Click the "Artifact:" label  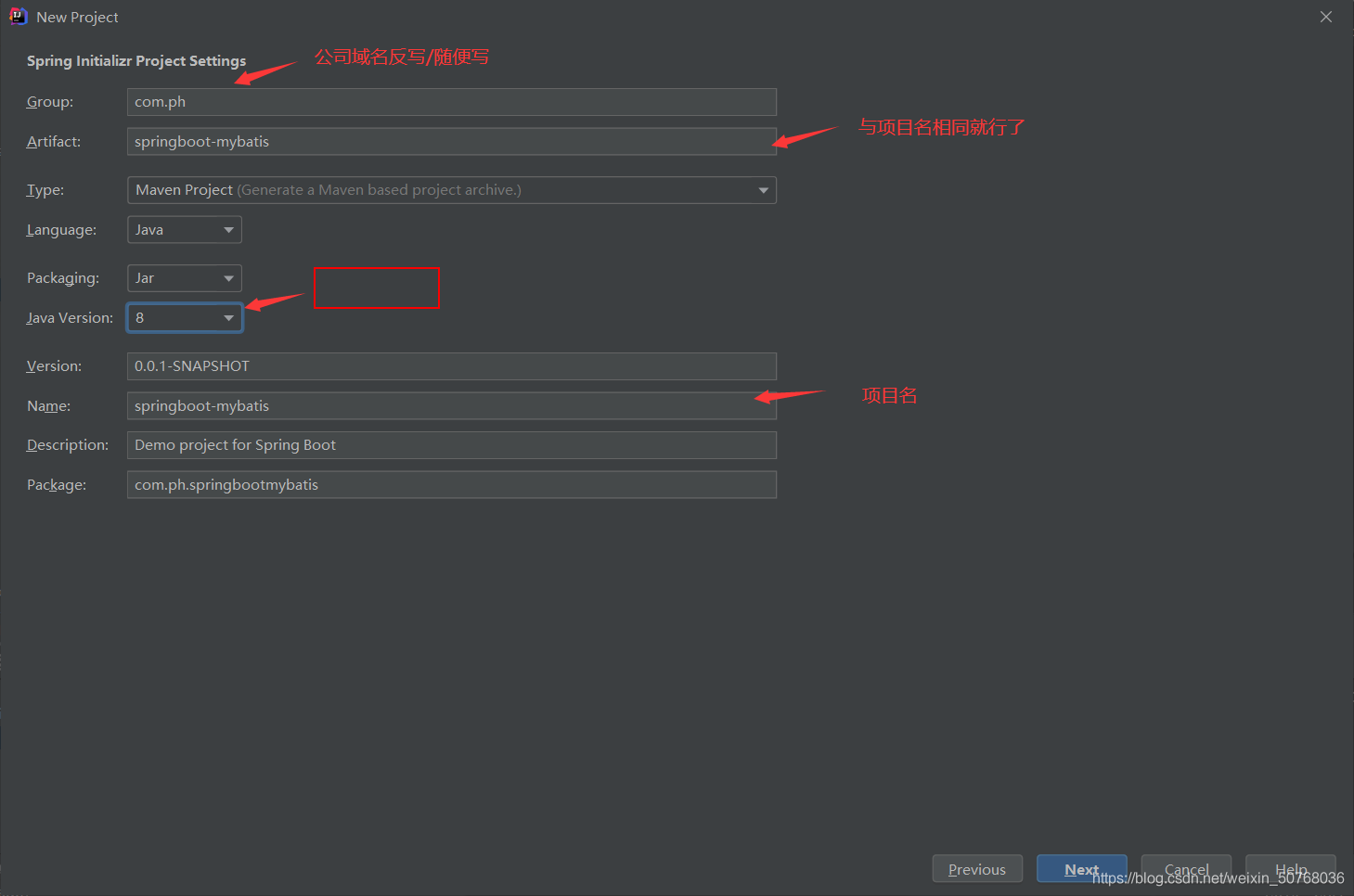coord(54,141)
